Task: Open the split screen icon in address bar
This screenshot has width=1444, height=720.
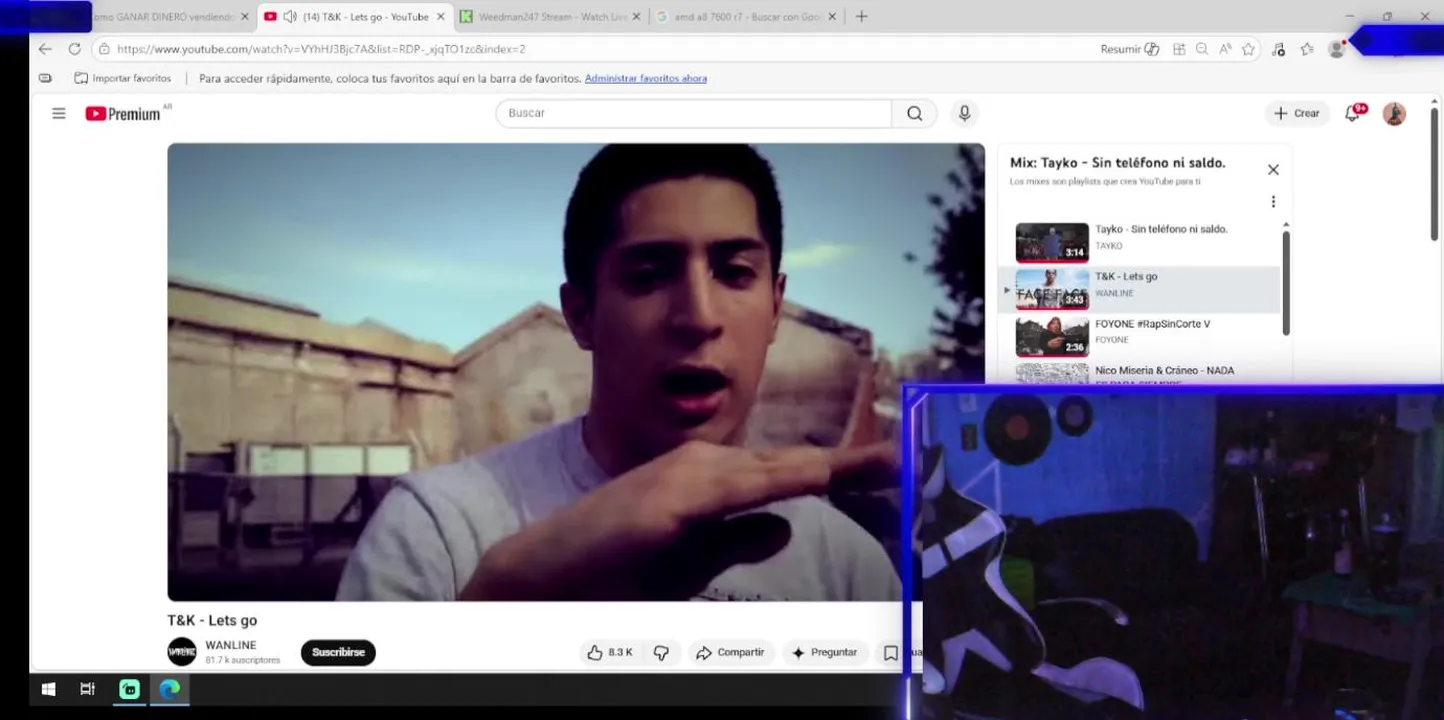Action: pyautogui.click(x=1179, y=49)
